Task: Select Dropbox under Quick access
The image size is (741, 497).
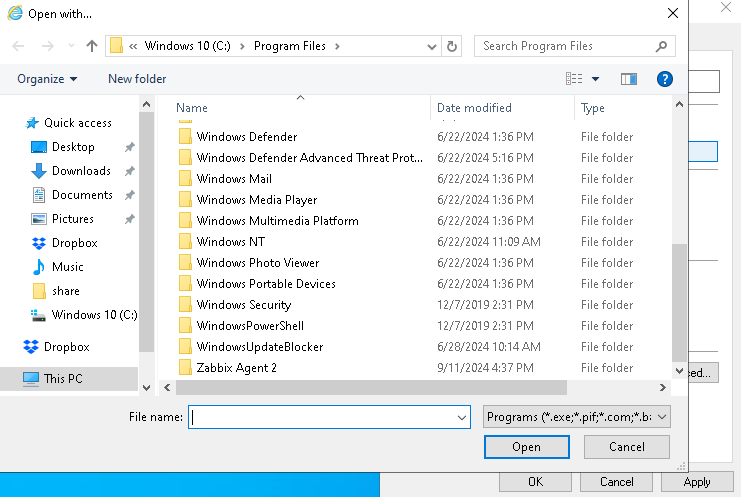Action: click(x=74, y=243)
